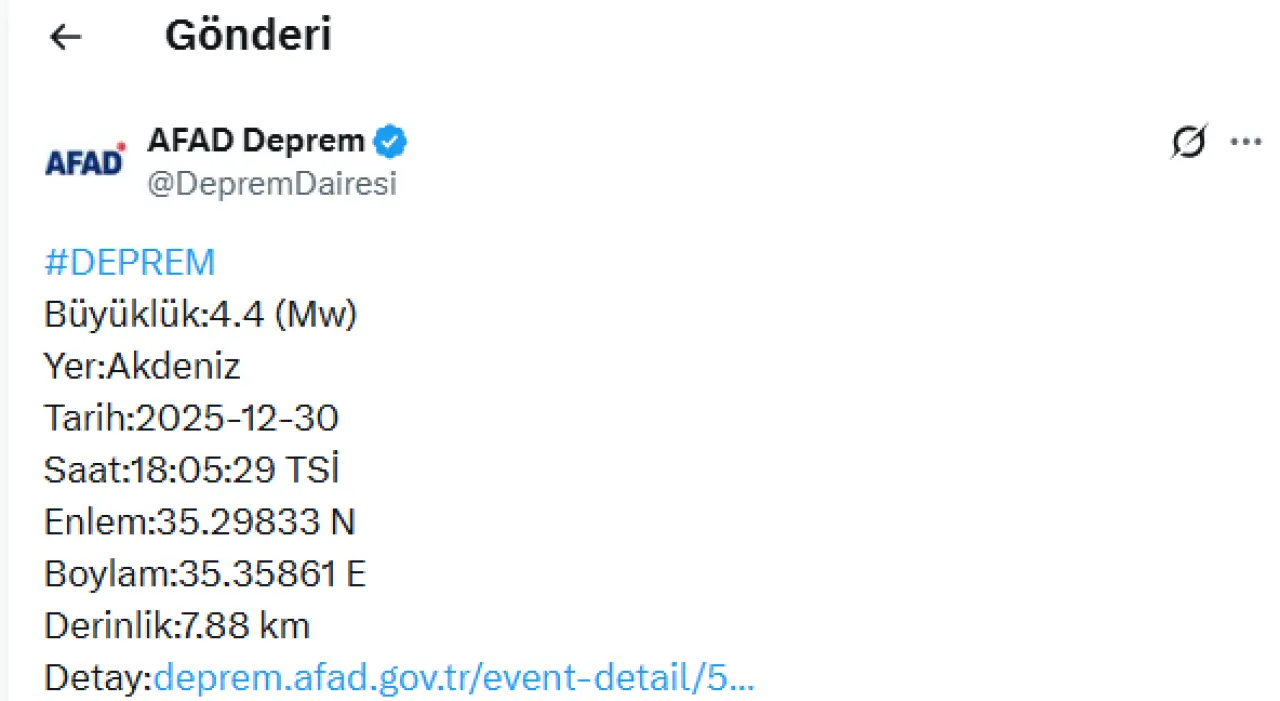Click the (Mw) magnitude unit text

(315, 315)
